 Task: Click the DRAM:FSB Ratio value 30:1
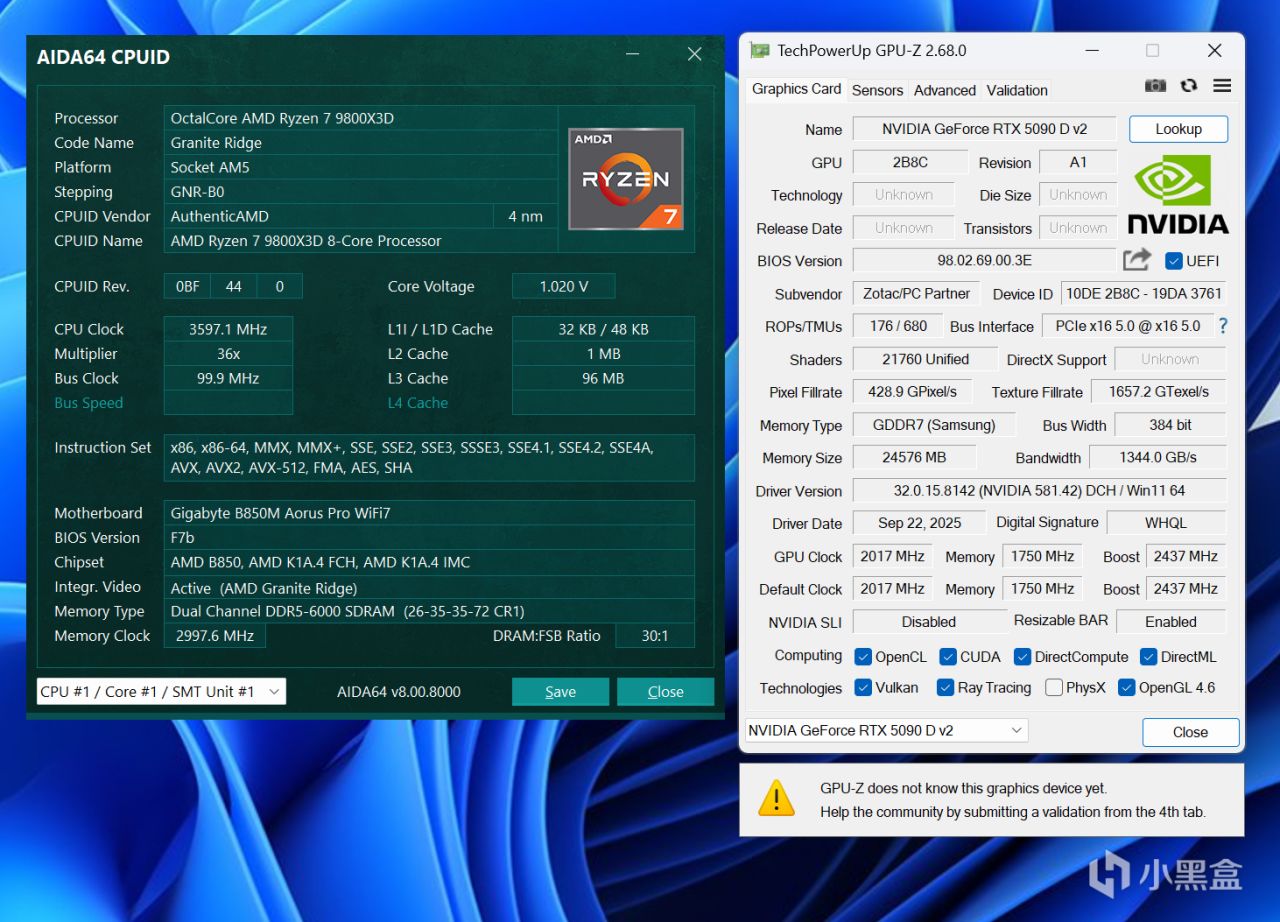(x=654, y=636)
